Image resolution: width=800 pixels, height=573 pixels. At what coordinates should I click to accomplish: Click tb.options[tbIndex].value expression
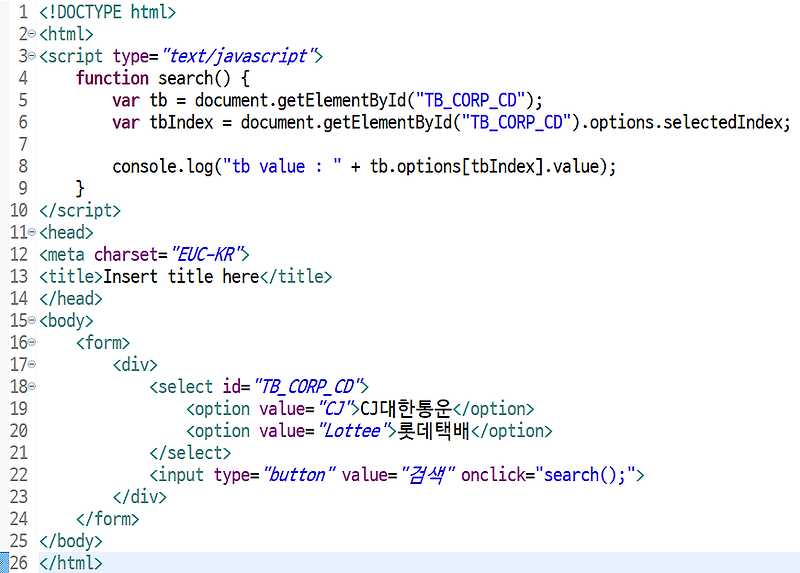coord(484,166)
